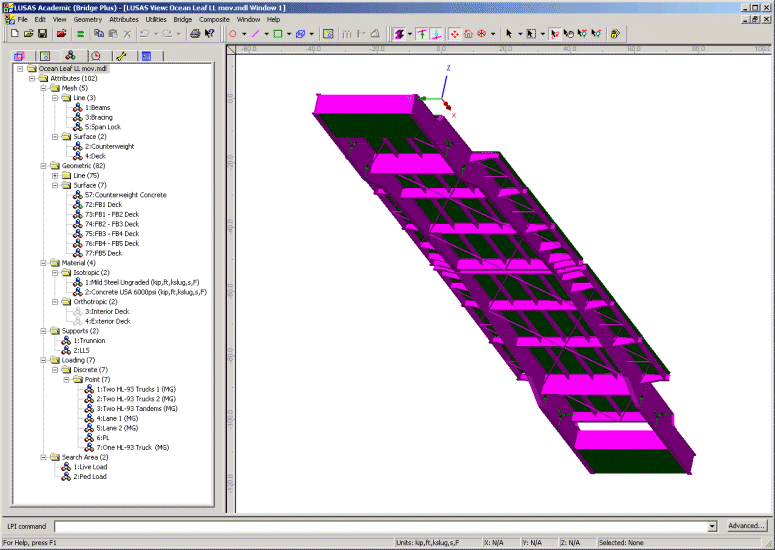Select the 1:Trunnion support item
Screen dimensions: 775x550
point(89,341)
